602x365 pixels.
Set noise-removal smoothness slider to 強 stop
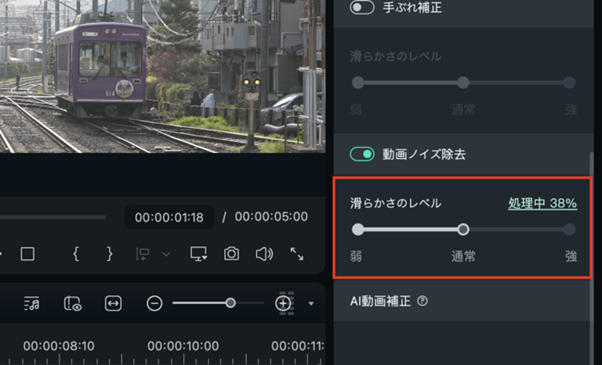[x=569, y=230]
